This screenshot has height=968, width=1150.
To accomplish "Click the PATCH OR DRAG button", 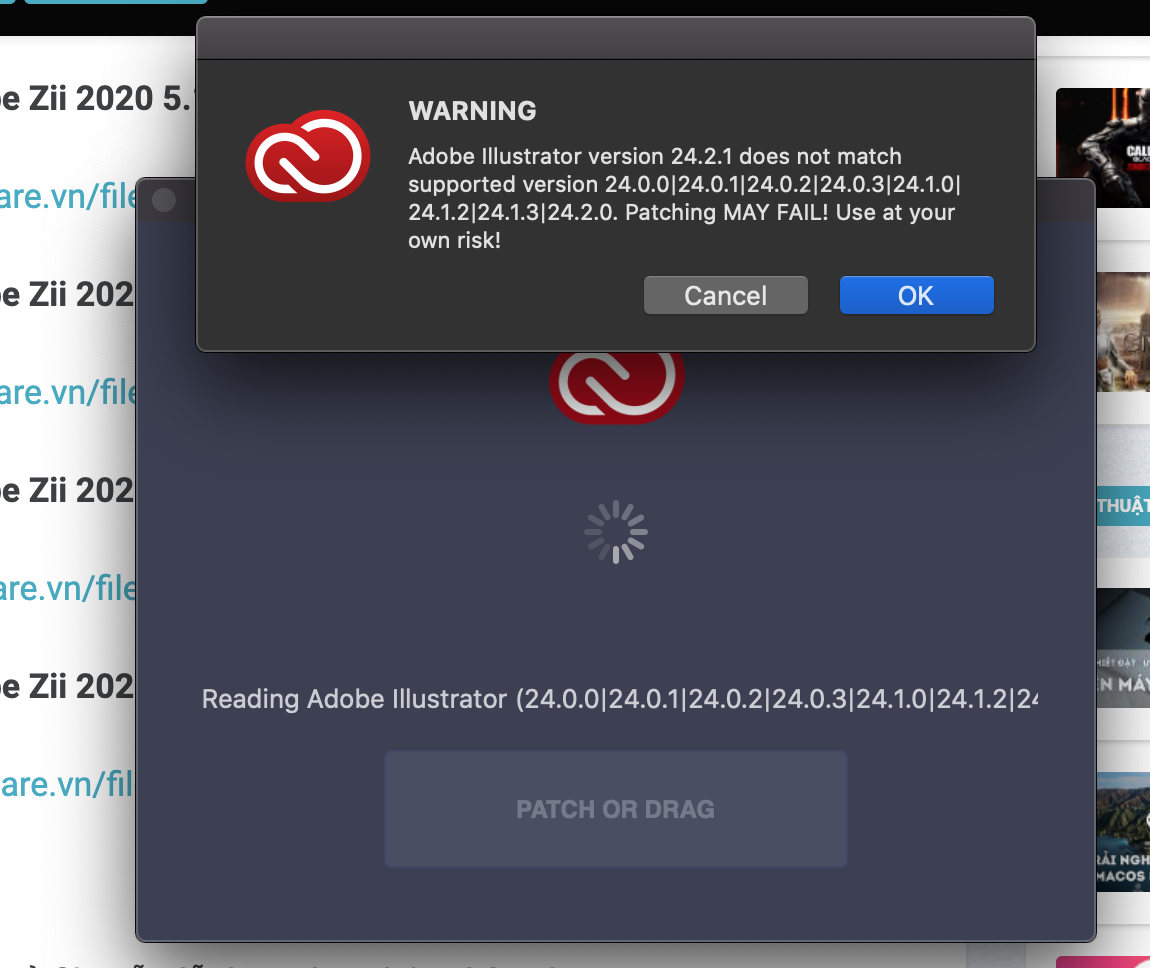I will pos(615,809).
